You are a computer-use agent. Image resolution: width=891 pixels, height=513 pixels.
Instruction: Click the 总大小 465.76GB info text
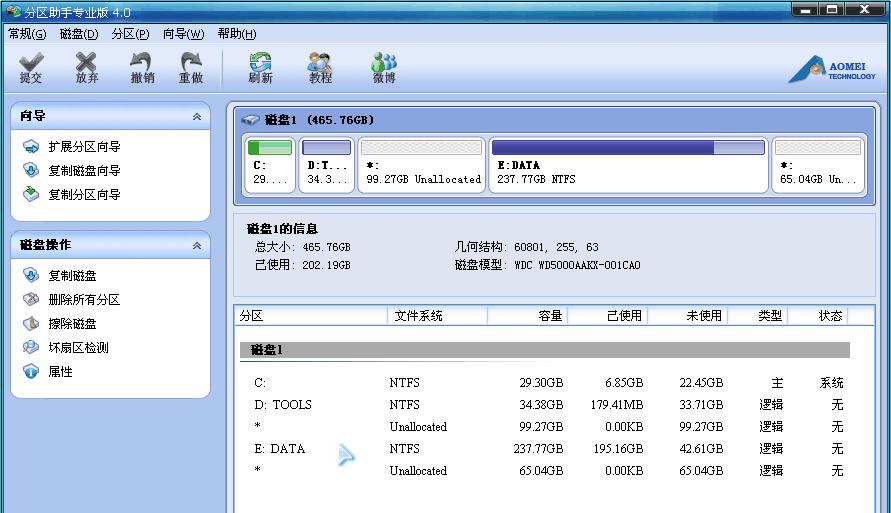(302, 247)
